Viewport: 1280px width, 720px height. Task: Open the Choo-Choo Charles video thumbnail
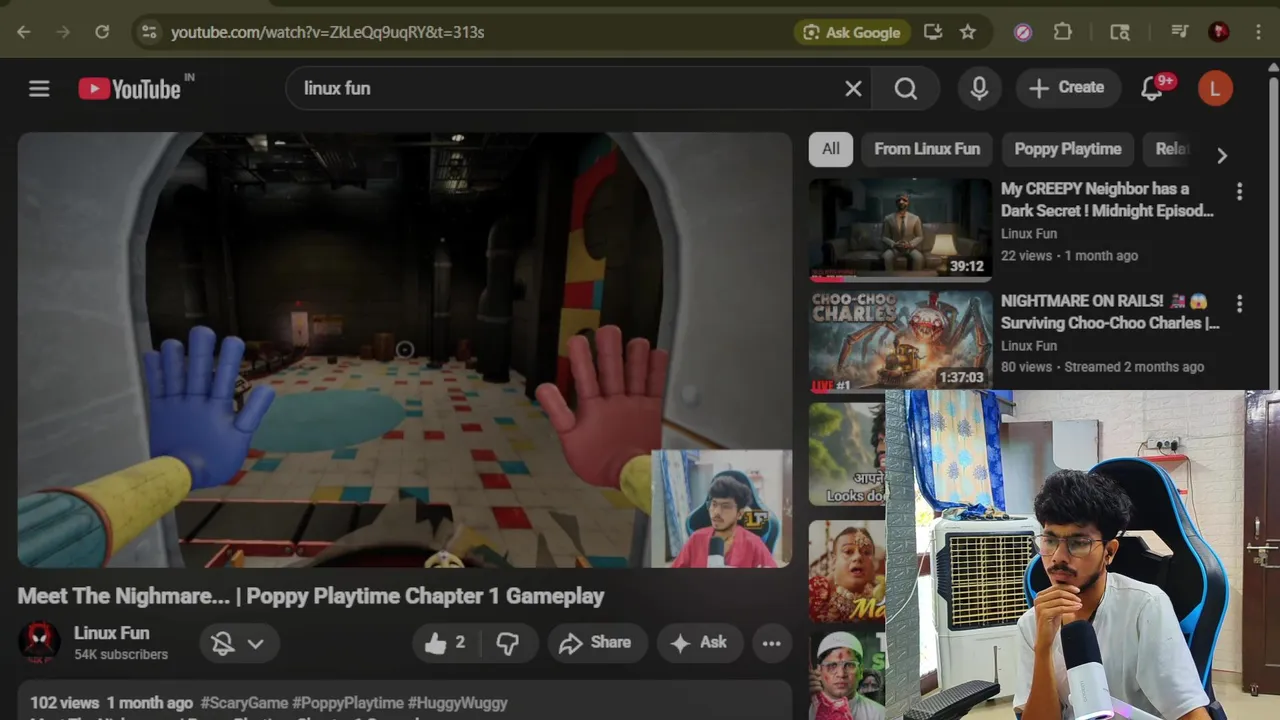pos(900,341)
